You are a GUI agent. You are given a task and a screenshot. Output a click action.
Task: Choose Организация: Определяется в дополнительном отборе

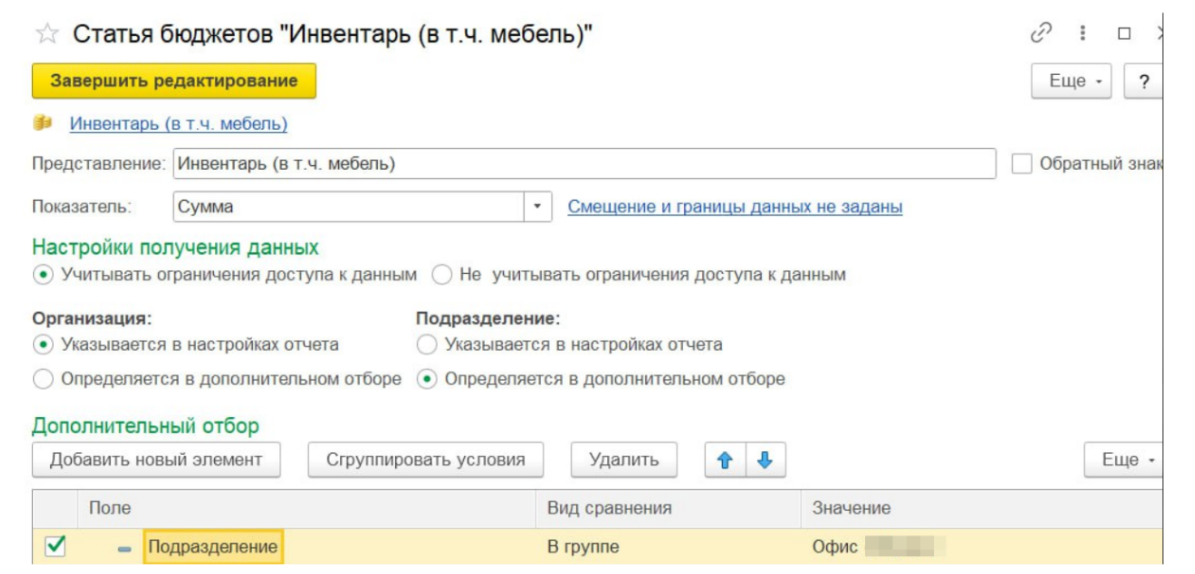pos(43,379)
